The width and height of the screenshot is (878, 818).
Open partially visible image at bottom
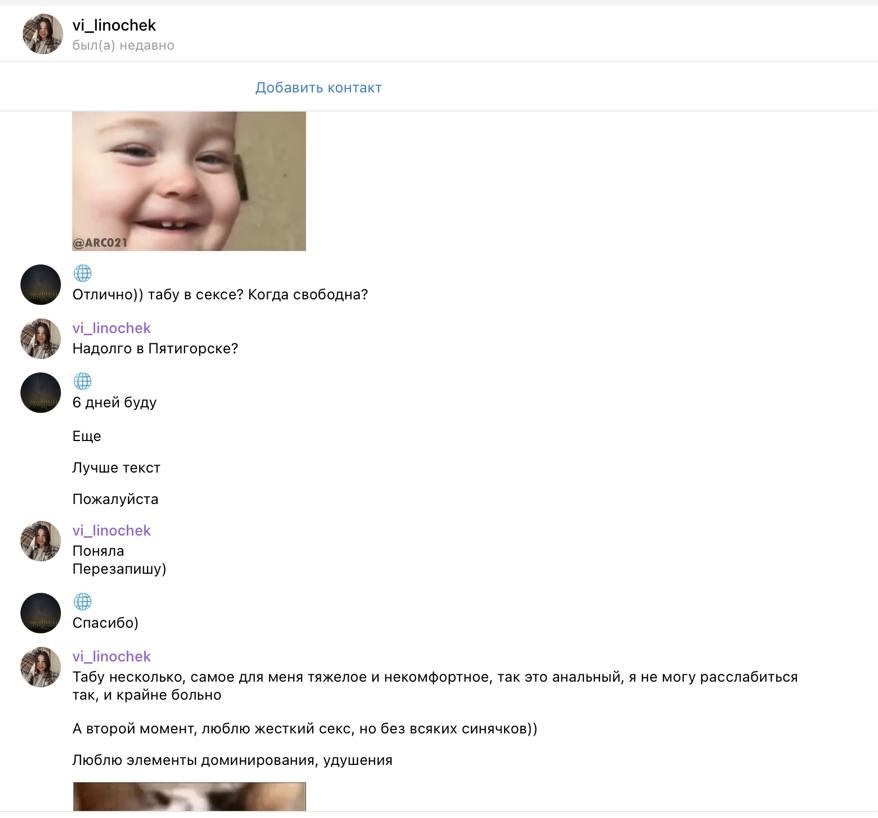click(x=189, y=797)
